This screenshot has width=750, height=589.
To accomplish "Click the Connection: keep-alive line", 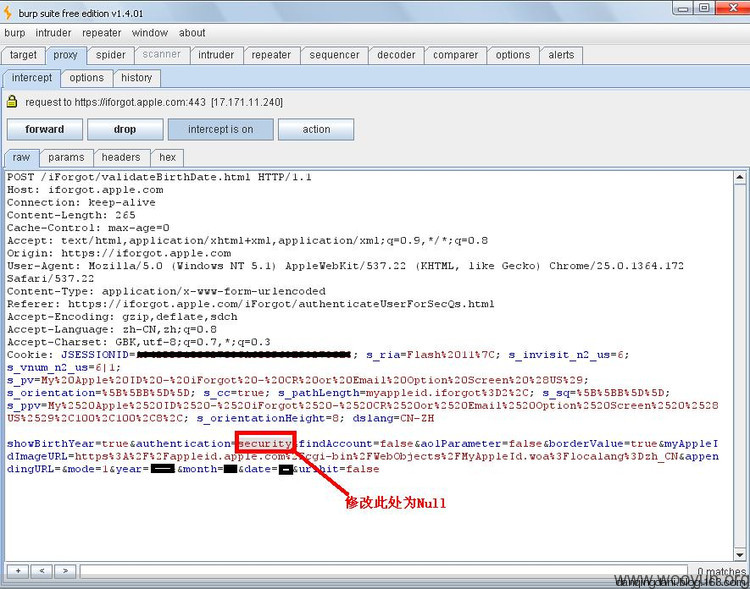I will click(81, 202).
